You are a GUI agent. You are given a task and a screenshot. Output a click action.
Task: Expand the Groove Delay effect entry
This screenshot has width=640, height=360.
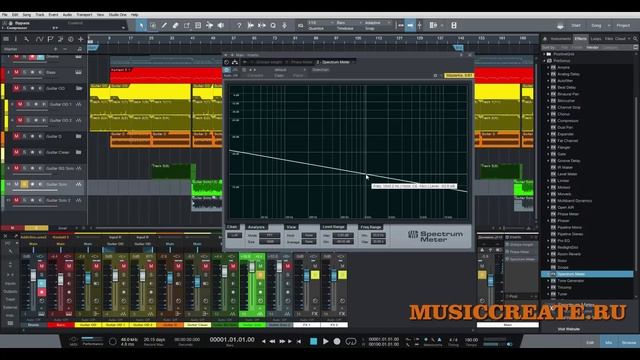point(548,161)
